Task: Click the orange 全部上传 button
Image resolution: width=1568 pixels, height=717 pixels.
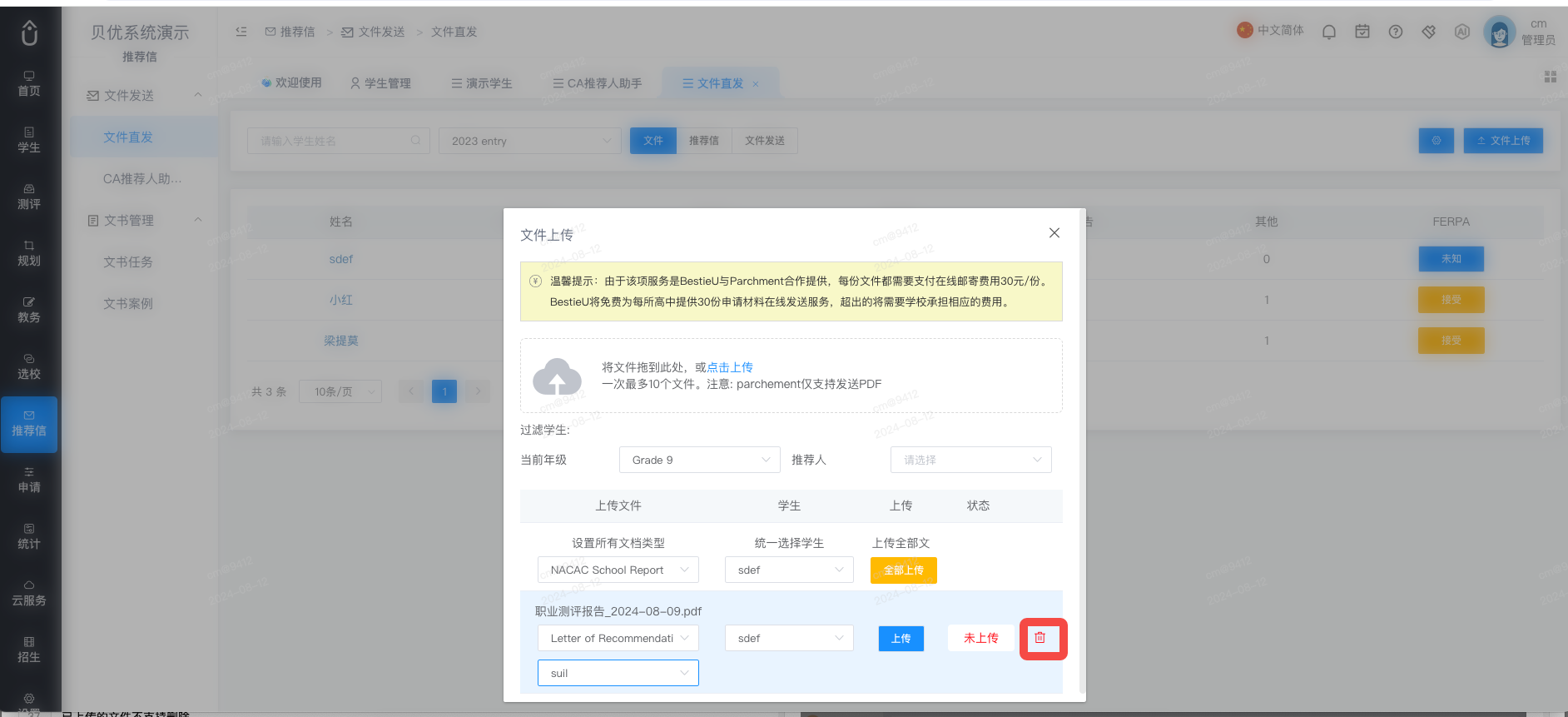Action: click(x=903, y=570)
